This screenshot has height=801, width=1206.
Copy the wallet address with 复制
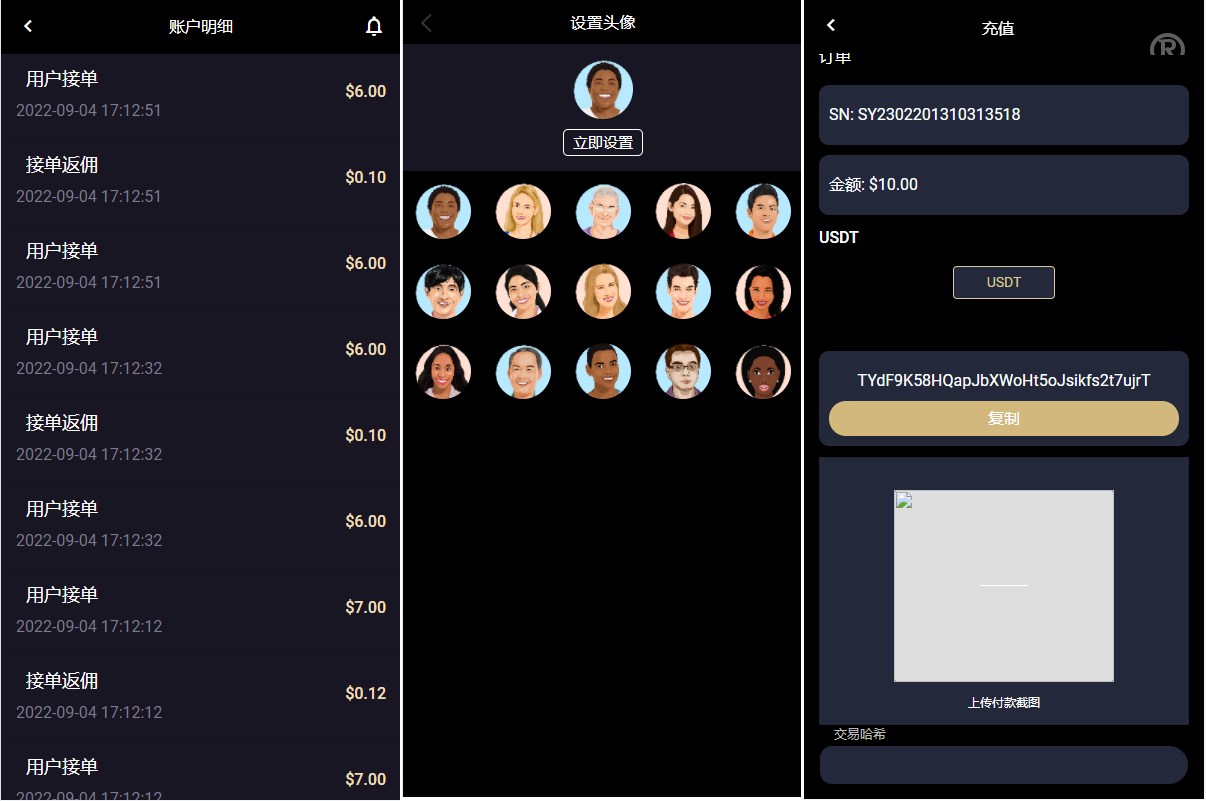click(x=1004, y=419)
